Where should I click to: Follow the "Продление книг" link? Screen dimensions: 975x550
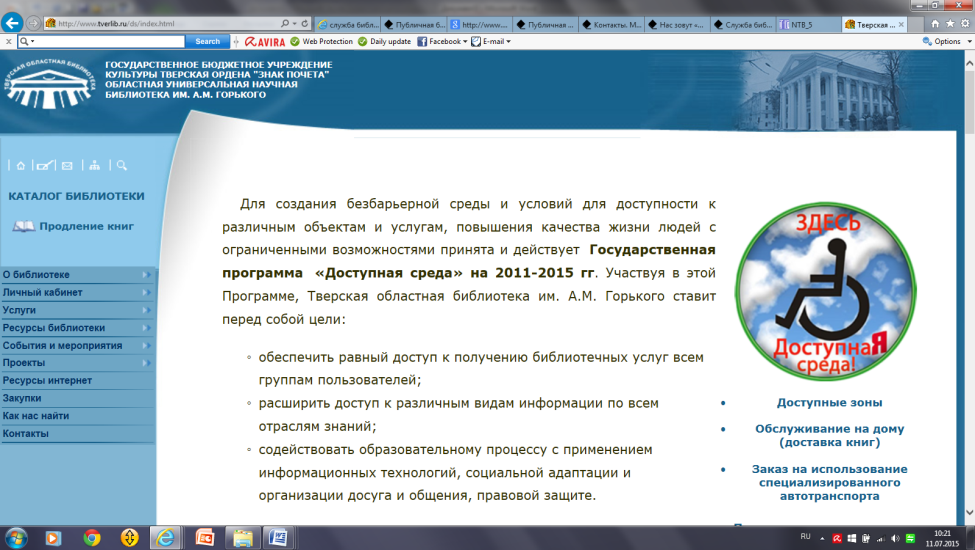(x=86, y=227)
